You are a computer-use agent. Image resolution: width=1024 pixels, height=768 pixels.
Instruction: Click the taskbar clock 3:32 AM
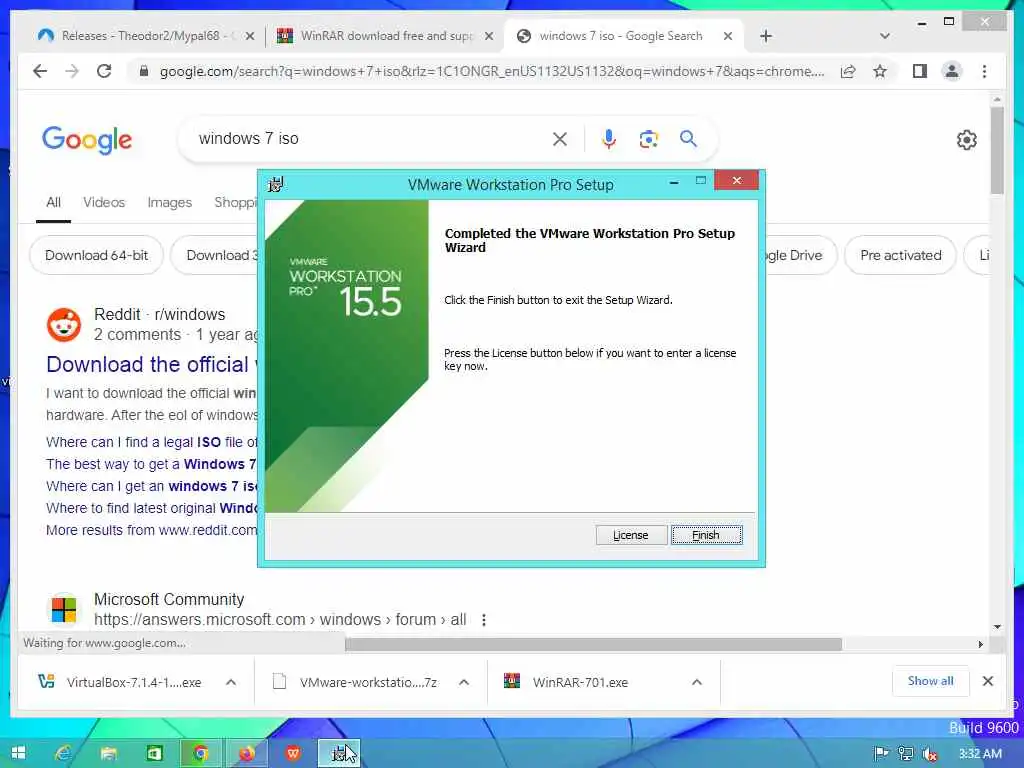coord(980,754)
